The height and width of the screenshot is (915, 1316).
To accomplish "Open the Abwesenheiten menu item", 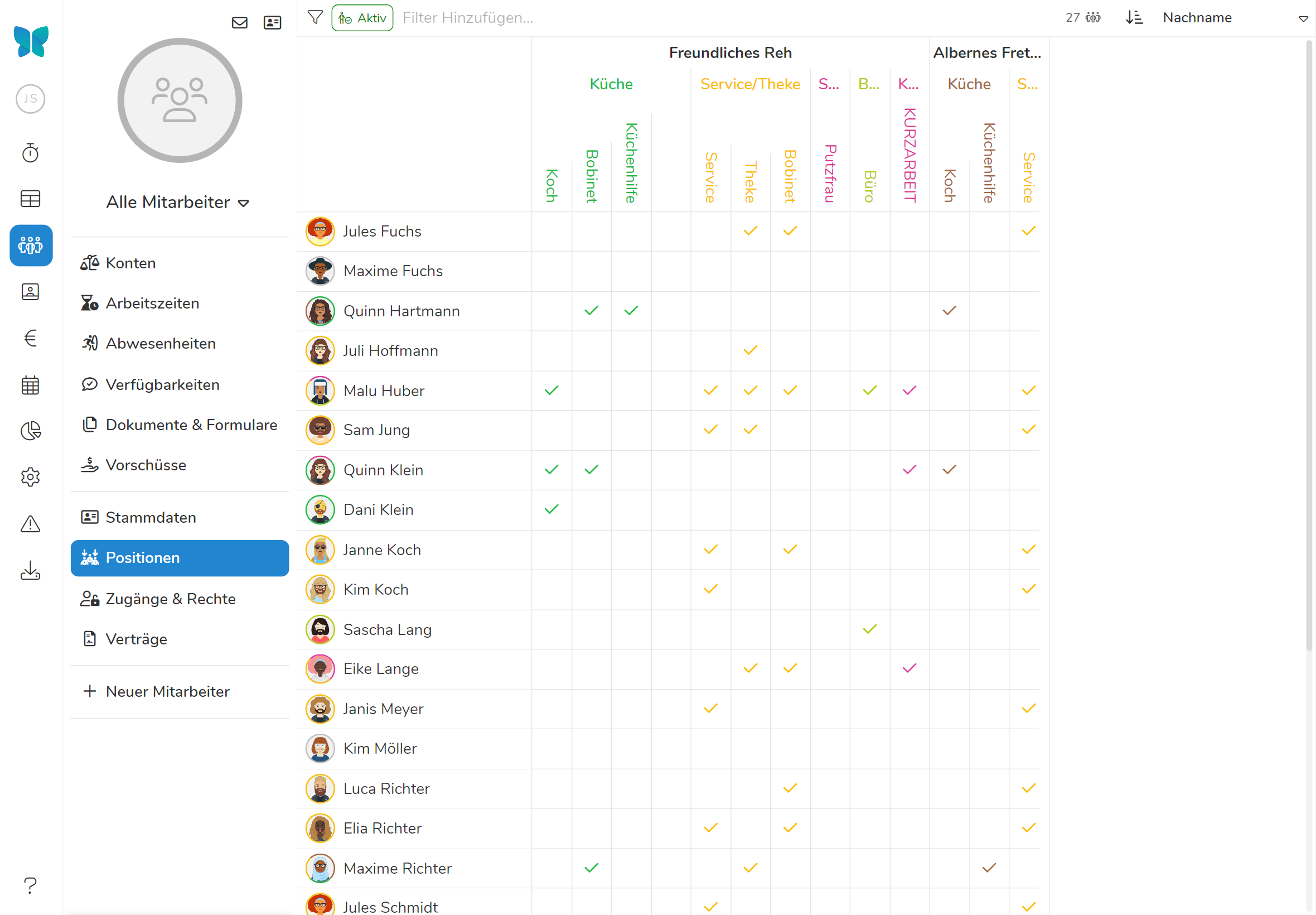I will [x=161, y=344].
